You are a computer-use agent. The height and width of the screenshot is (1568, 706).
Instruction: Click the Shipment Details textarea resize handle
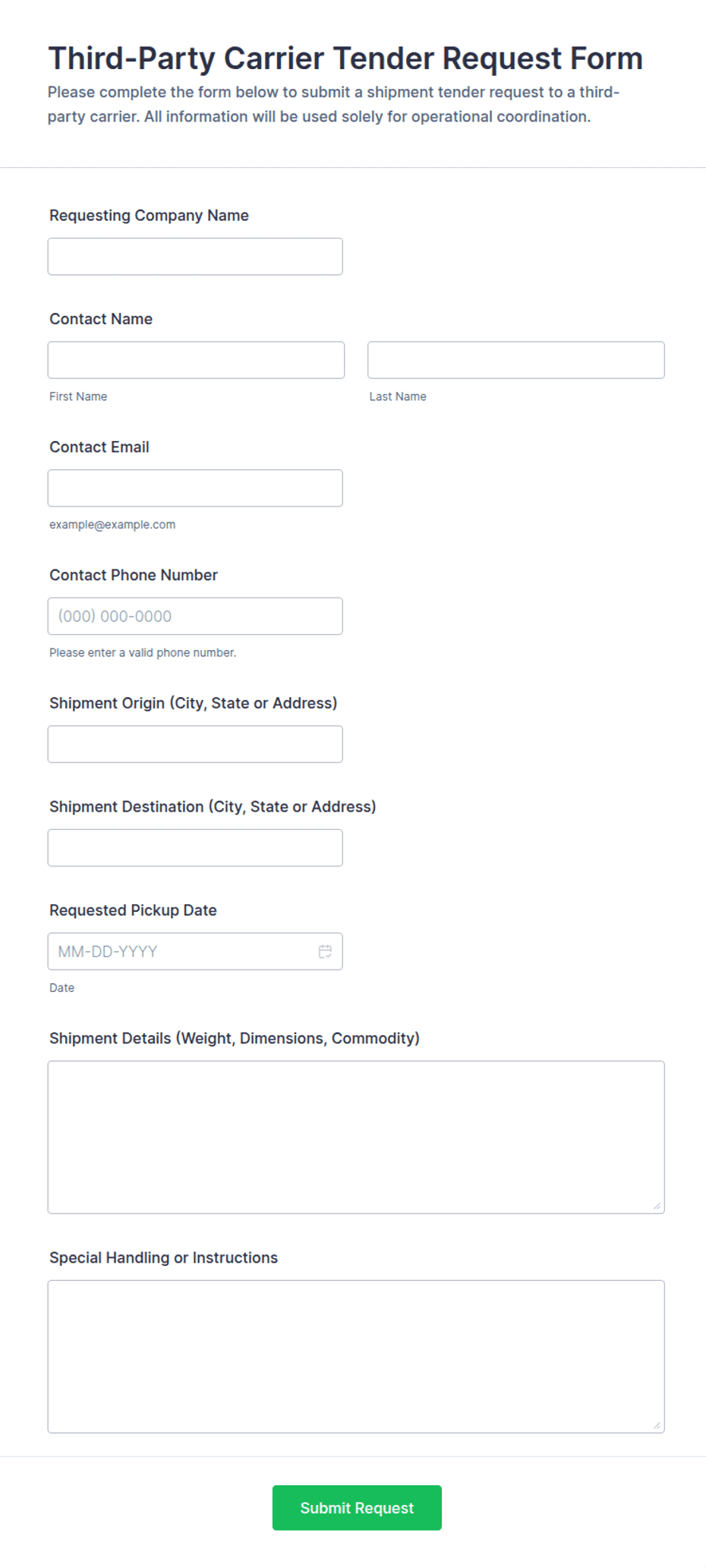tap(657, 1206)
